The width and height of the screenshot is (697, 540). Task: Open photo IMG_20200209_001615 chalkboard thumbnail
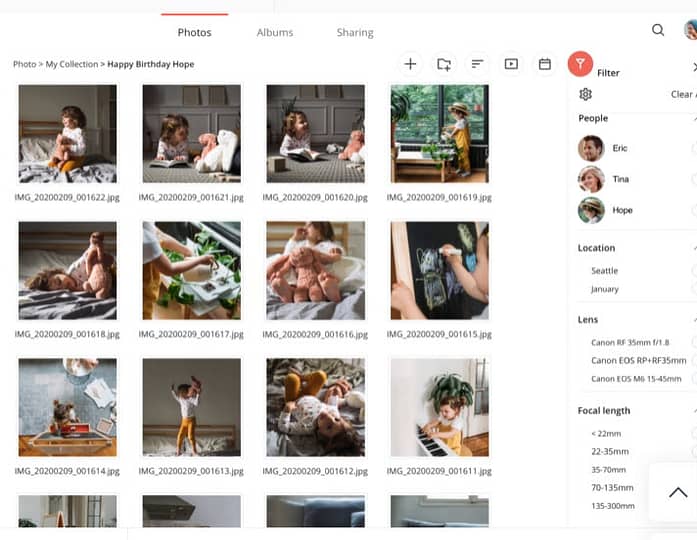click(x=440, y=271)
